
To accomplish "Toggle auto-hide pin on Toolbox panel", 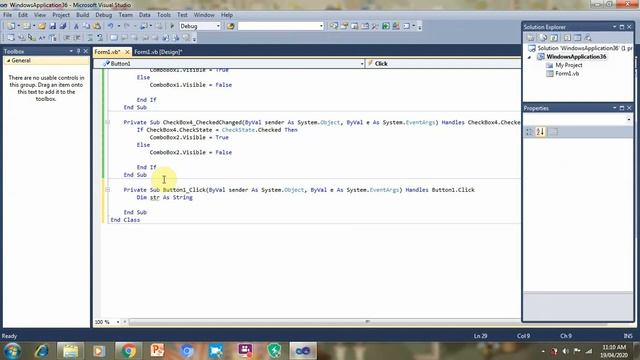I will (78, 51).
